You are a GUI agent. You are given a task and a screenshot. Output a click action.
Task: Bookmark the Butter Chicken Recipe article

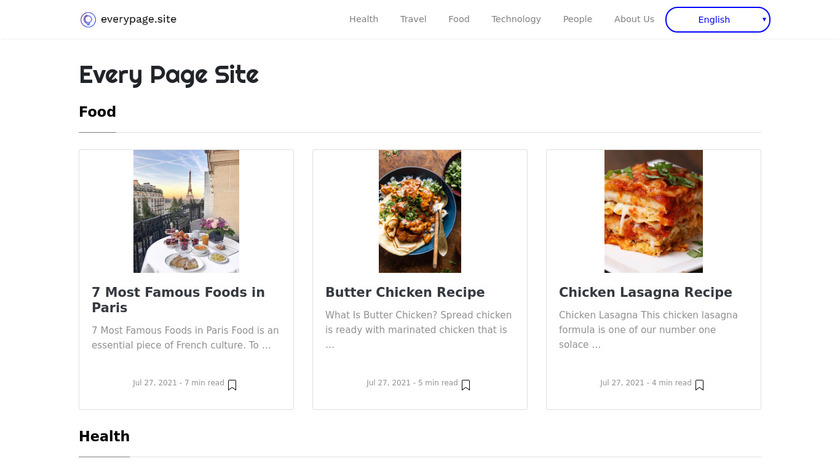tap(466, 385)
